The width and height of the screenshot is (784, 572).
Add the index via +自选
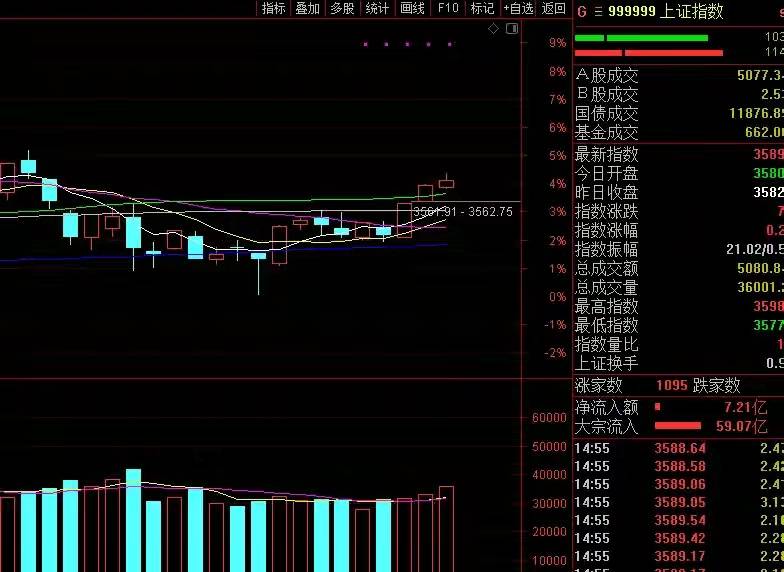click(518, 8)
